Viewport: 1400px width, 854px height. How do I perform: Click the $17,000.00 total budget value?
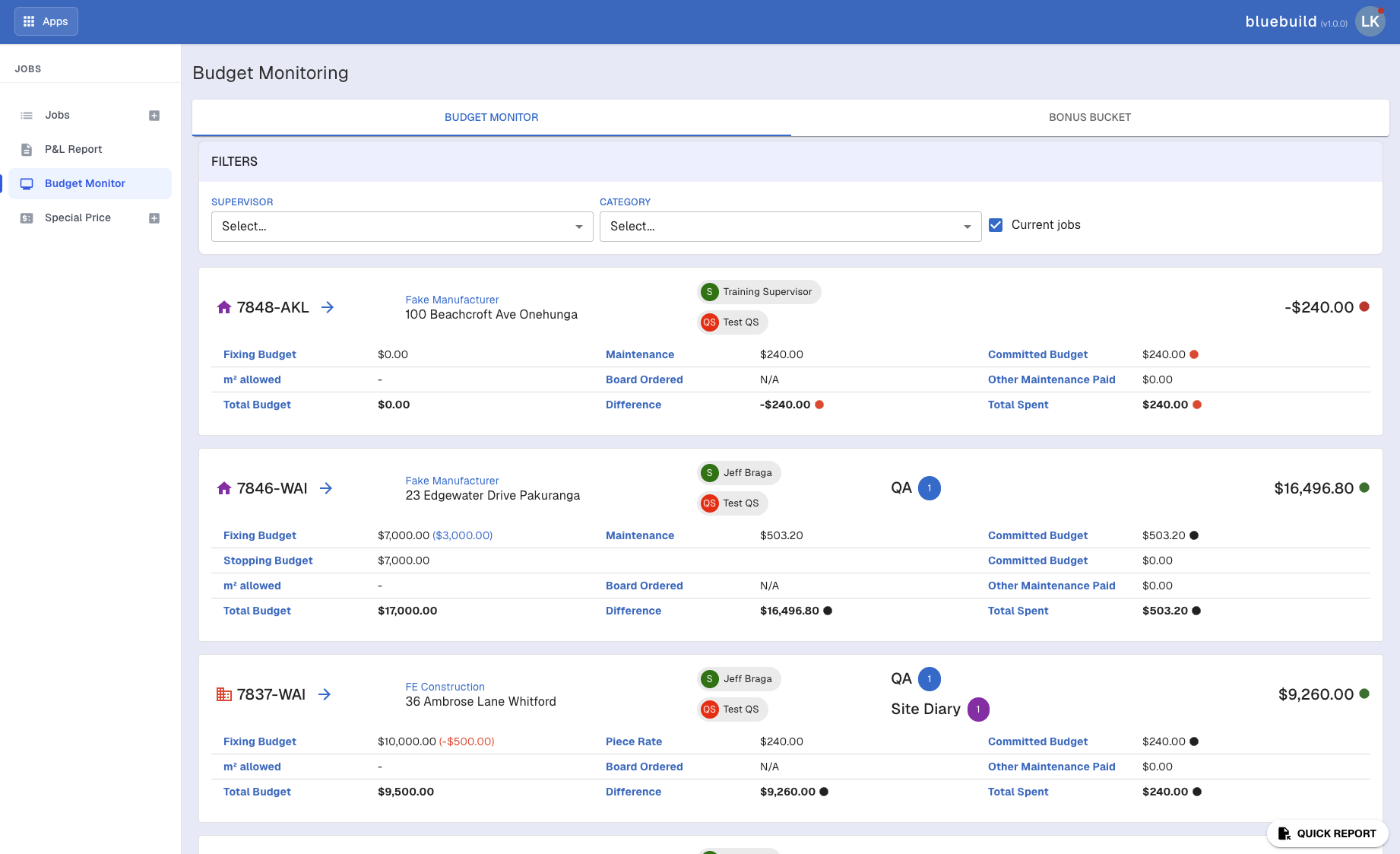pos(407,611)
